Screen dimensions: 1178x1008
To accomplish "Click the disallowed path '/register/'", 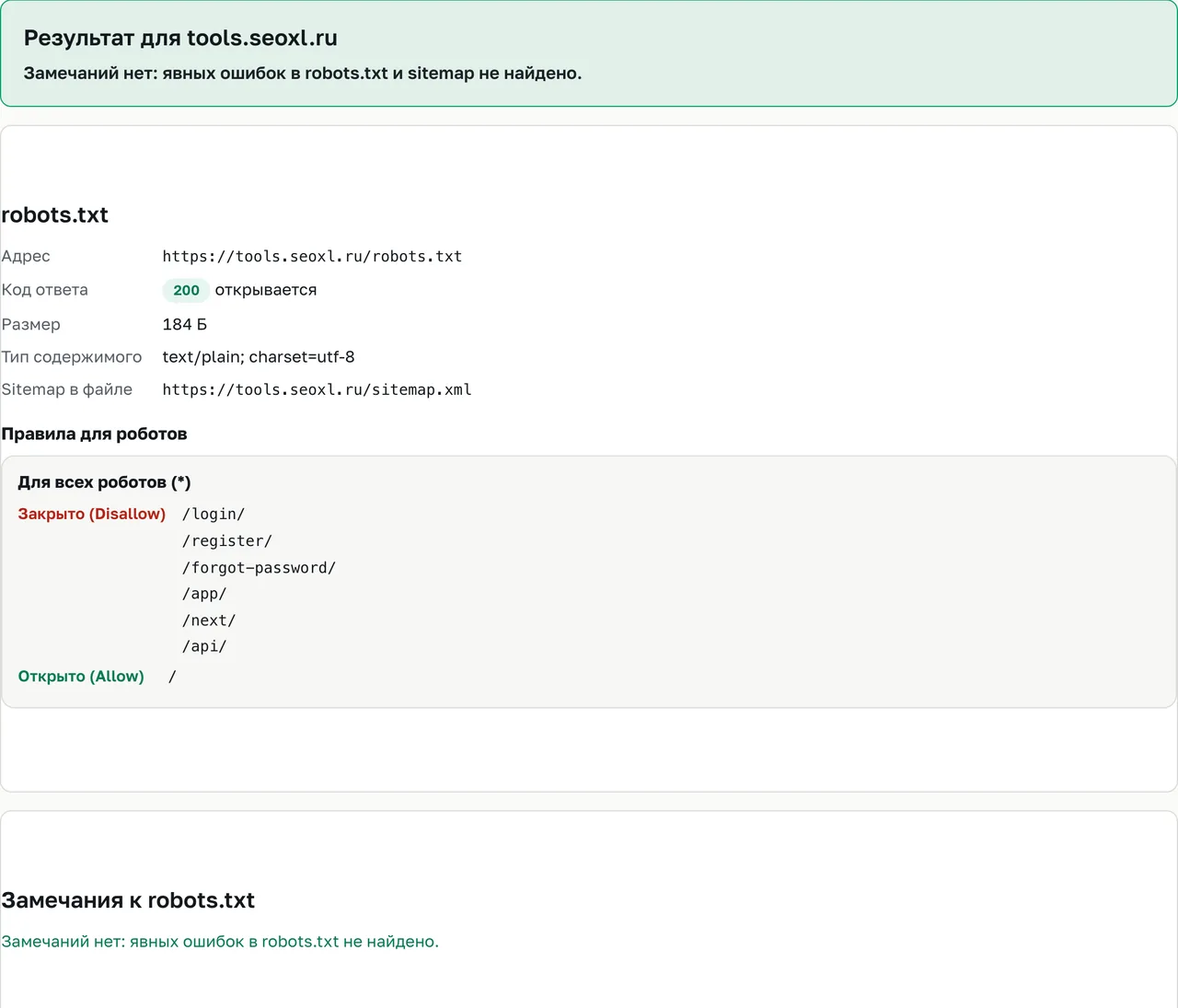I will [227, 541].
